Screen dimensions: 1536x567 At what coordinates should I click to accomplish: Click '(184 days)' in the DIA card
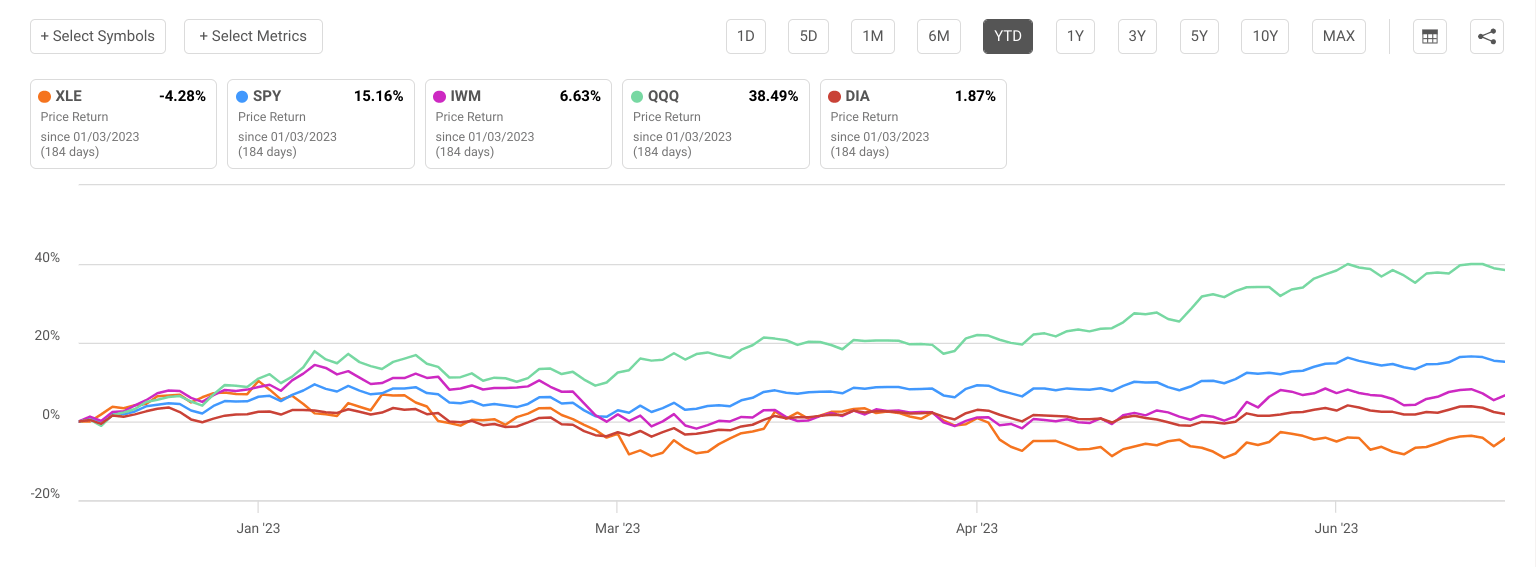(x=860, y=153)
